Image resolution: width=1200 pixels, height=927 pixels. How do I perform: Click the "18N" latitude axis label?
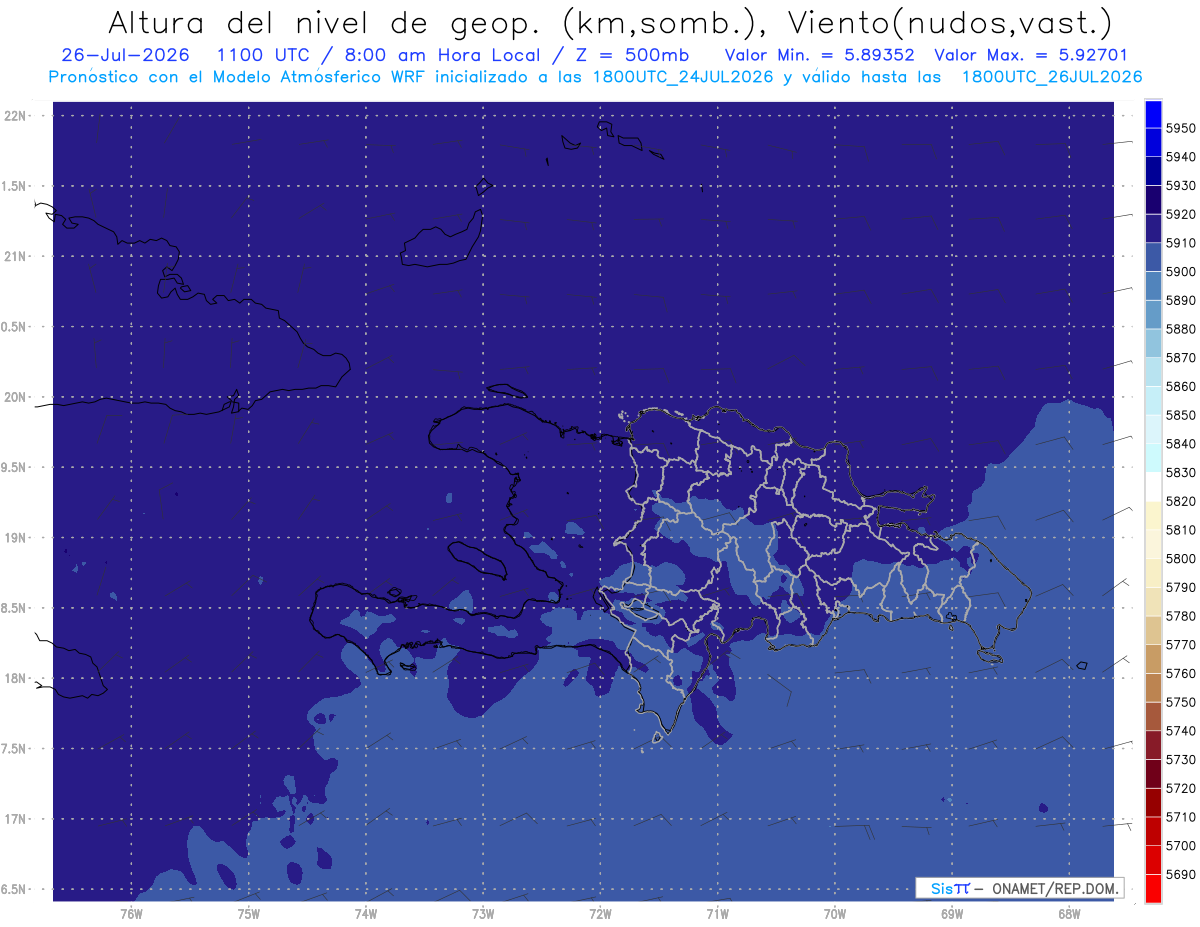pyautogui.click(x=15, y=678)
